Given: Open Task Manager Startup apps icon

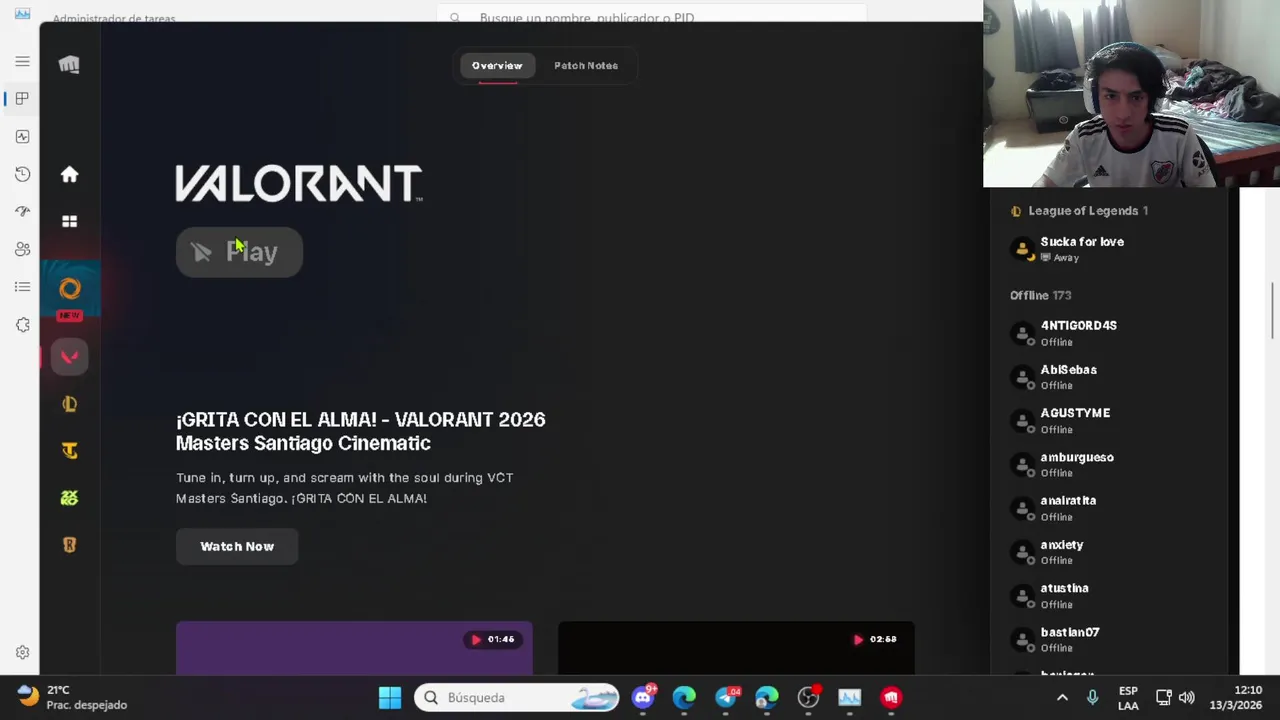Looking at the screenshot, I should tap(22, 212).
